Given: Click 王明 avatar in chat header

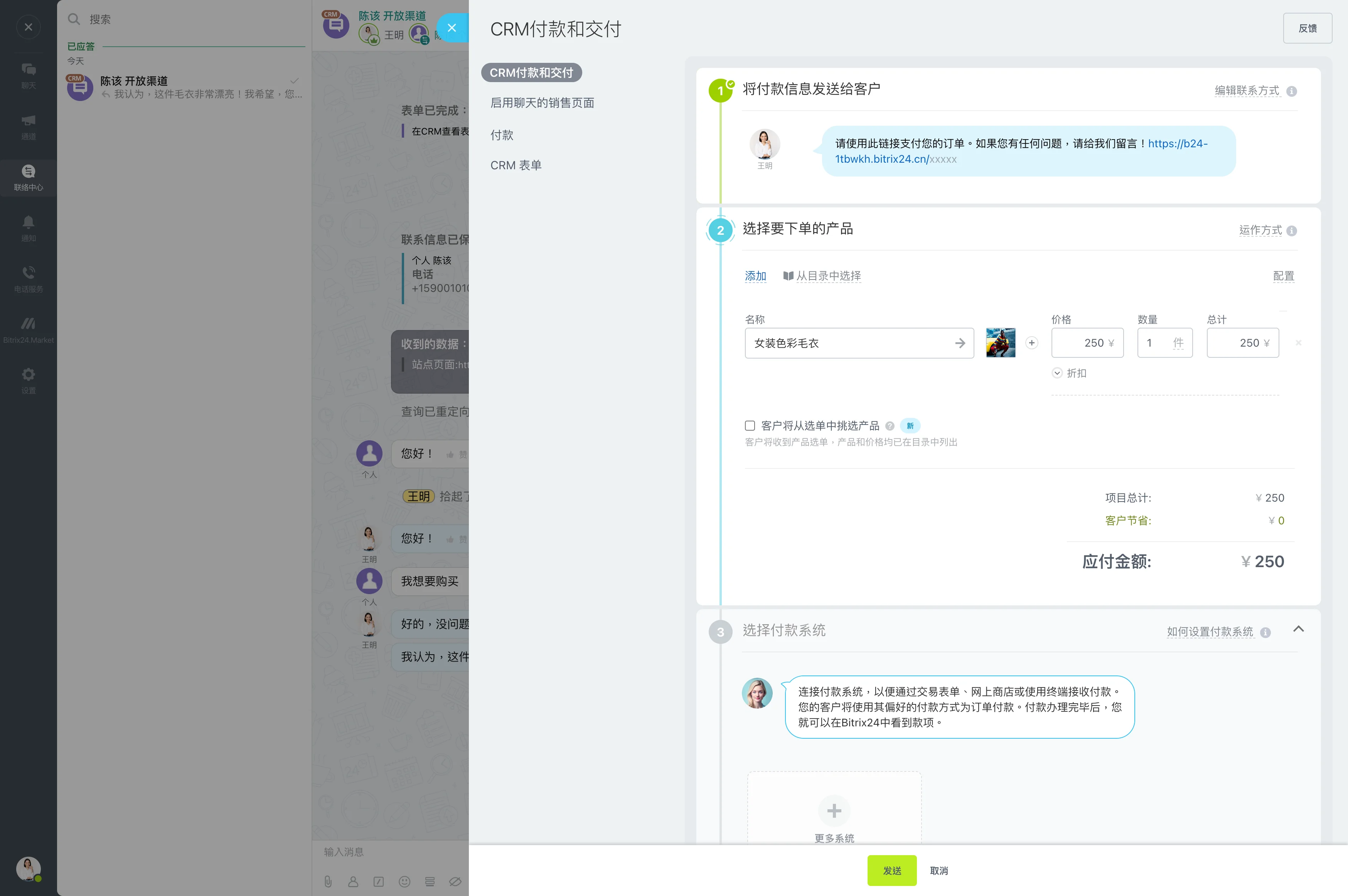Looking at the screenshot, I should pos(370,34).
